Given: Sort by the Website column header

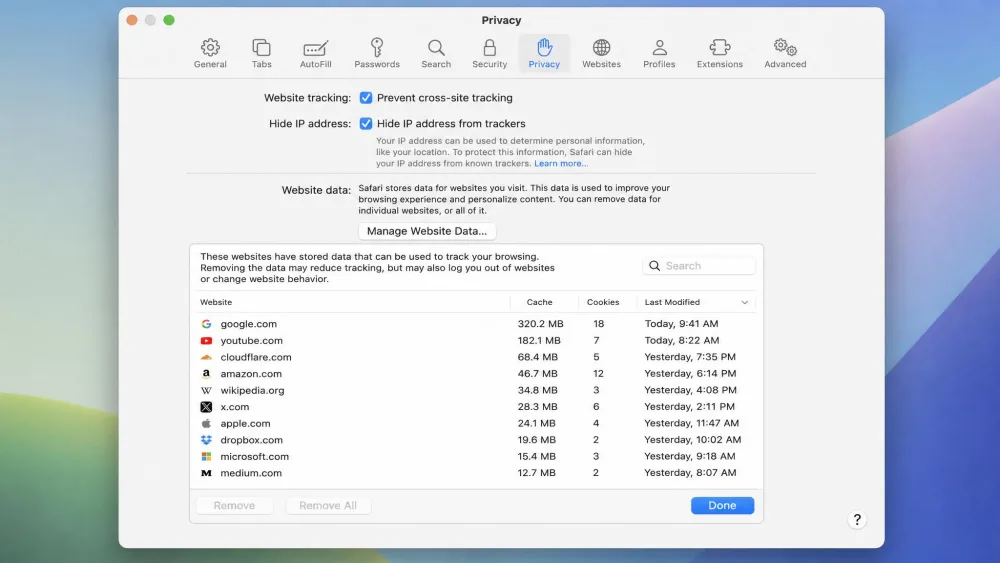Looking at the screenshot, I should coord(216,302).
